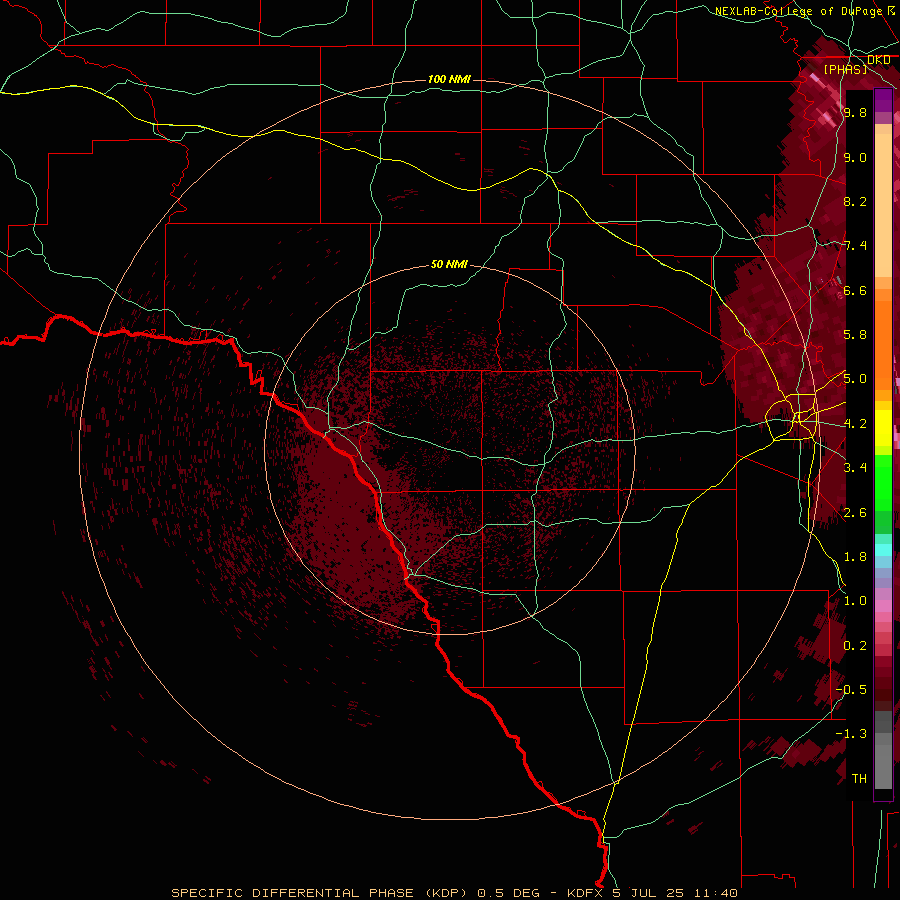900x900 pixels.
Task: Click the 100 NMI range ring label
Action: [x=449, y=79]
